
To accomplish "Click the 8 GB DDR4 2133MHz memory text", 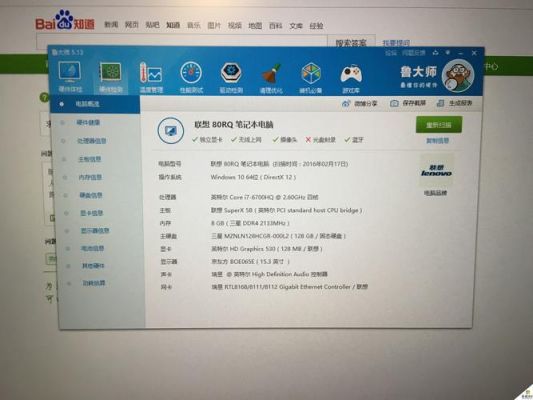I will click(250, 223).
